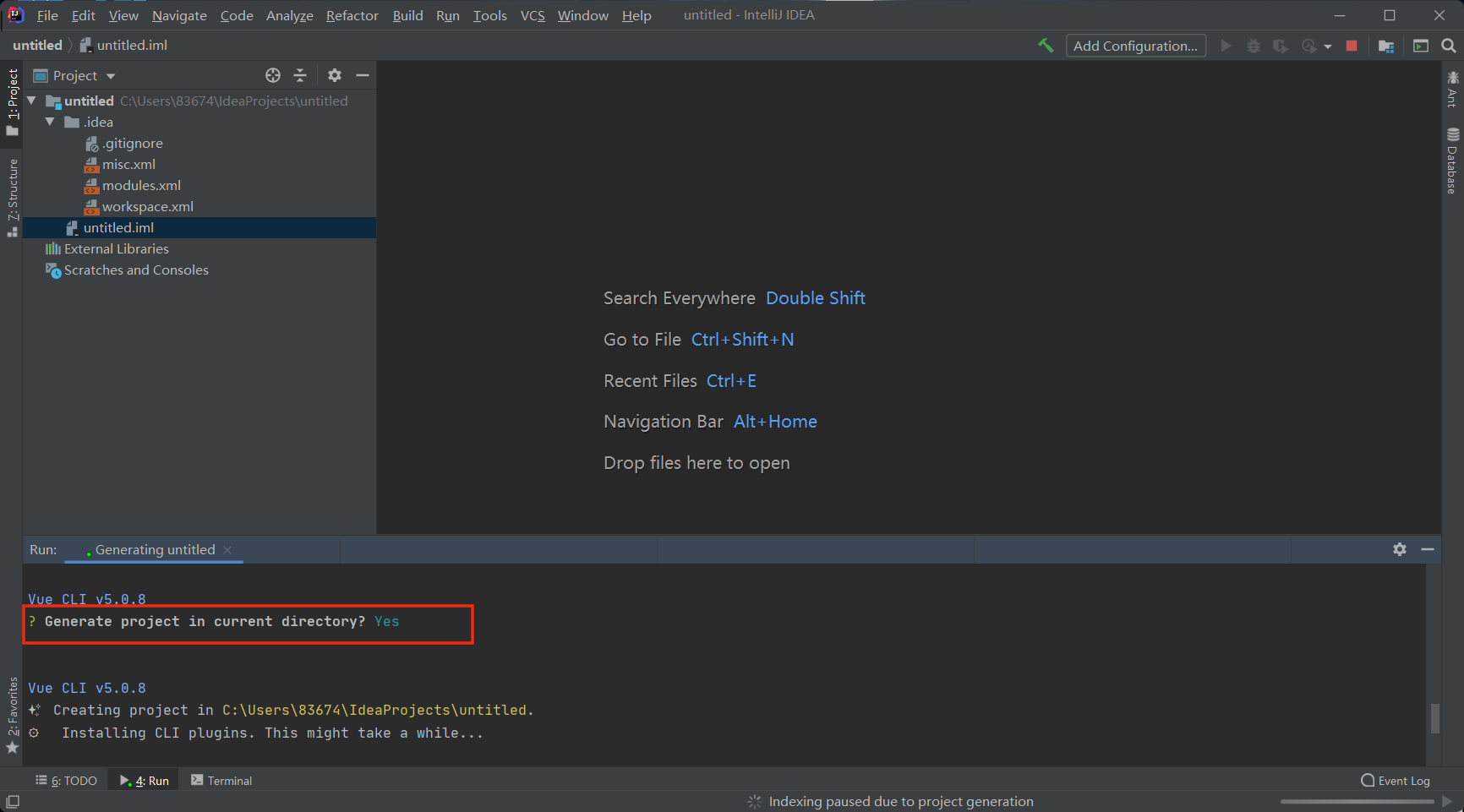The width and height of the screenshot is (1464, 812).
Task: Open the Analyze menu
Action: (x=290, y=15)
